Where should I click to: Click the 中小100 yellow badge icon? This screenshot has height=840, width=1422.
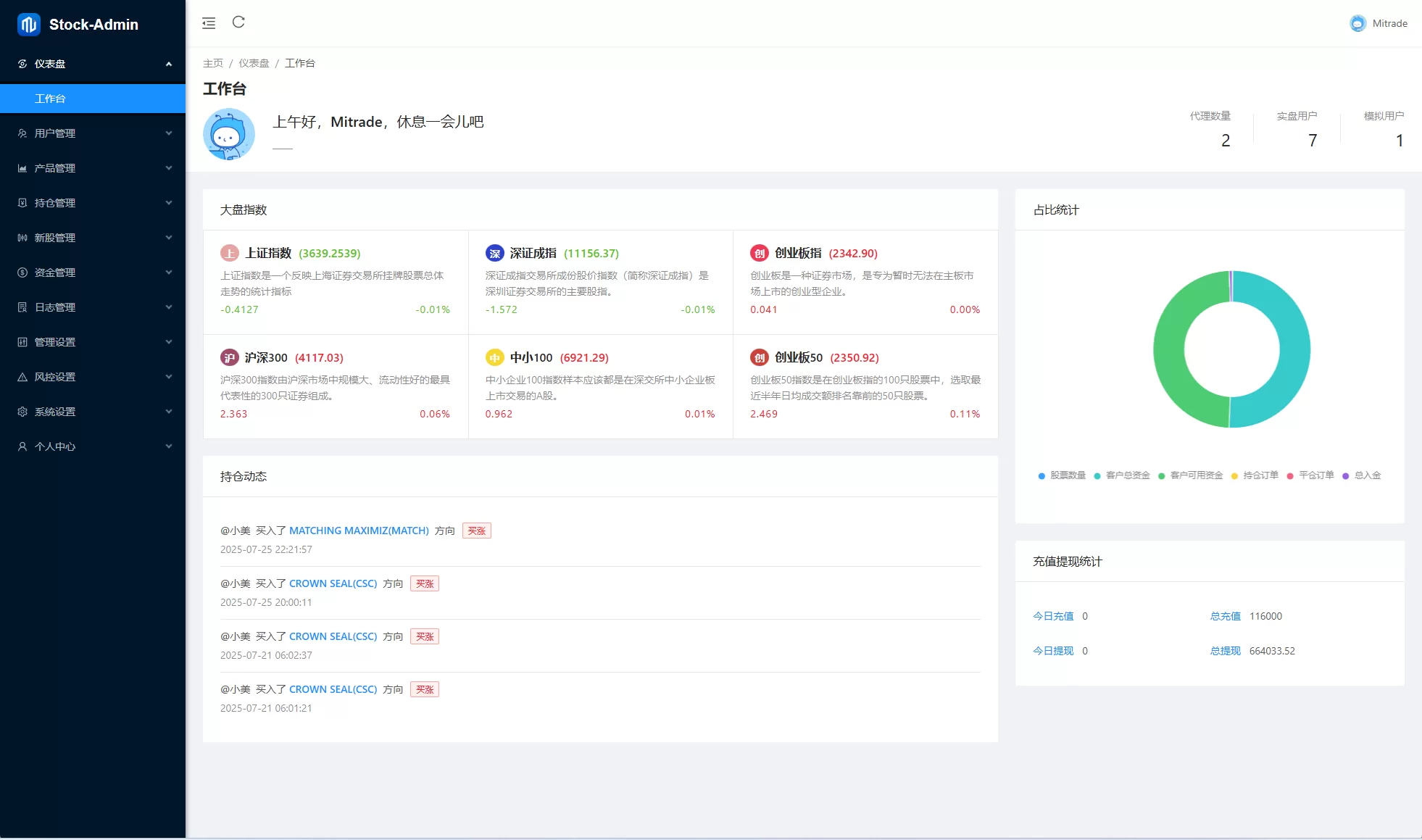point(494,357)
